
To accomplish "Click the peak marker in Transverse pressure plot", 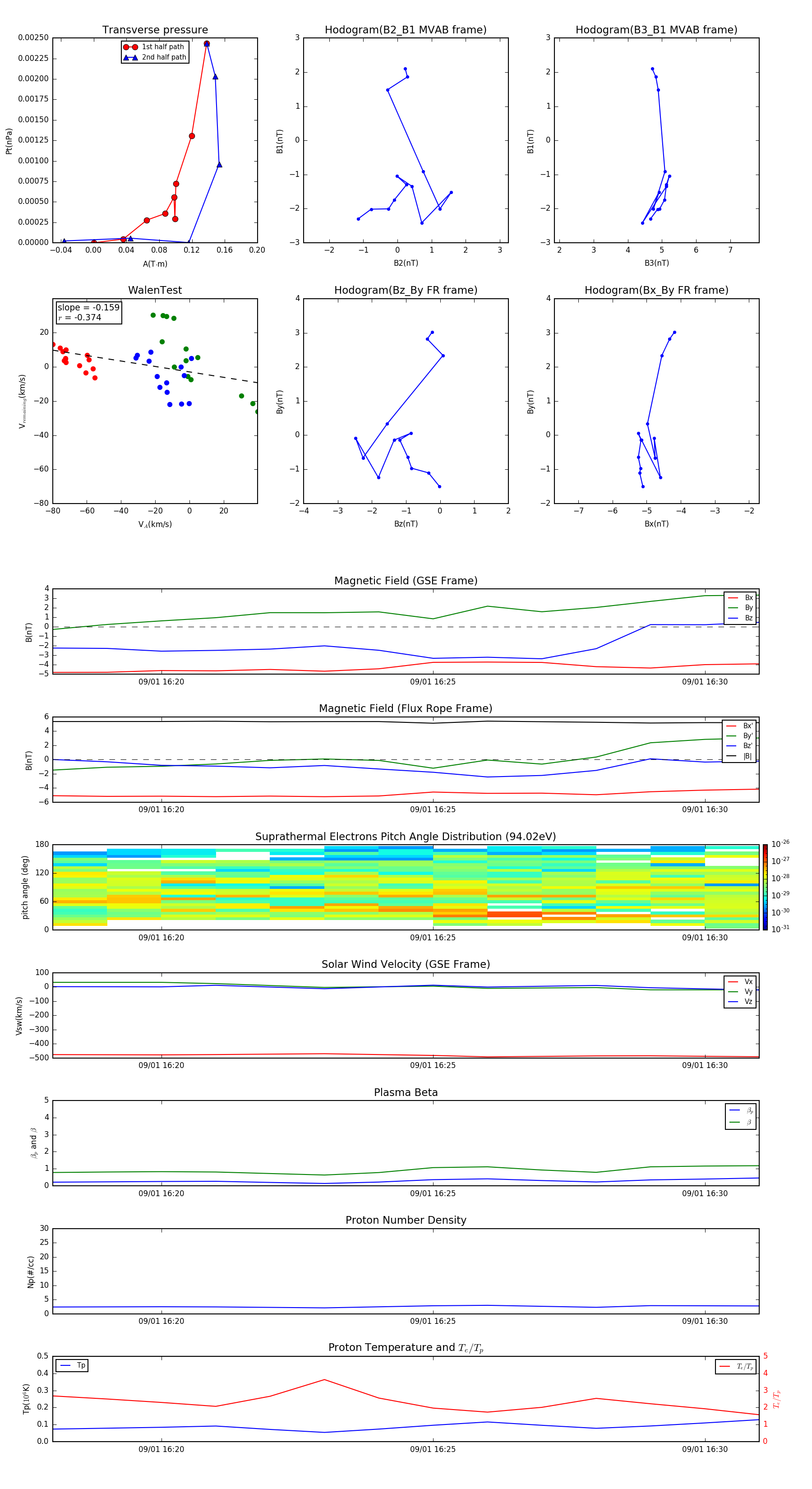I will click(x=206, y=44).
